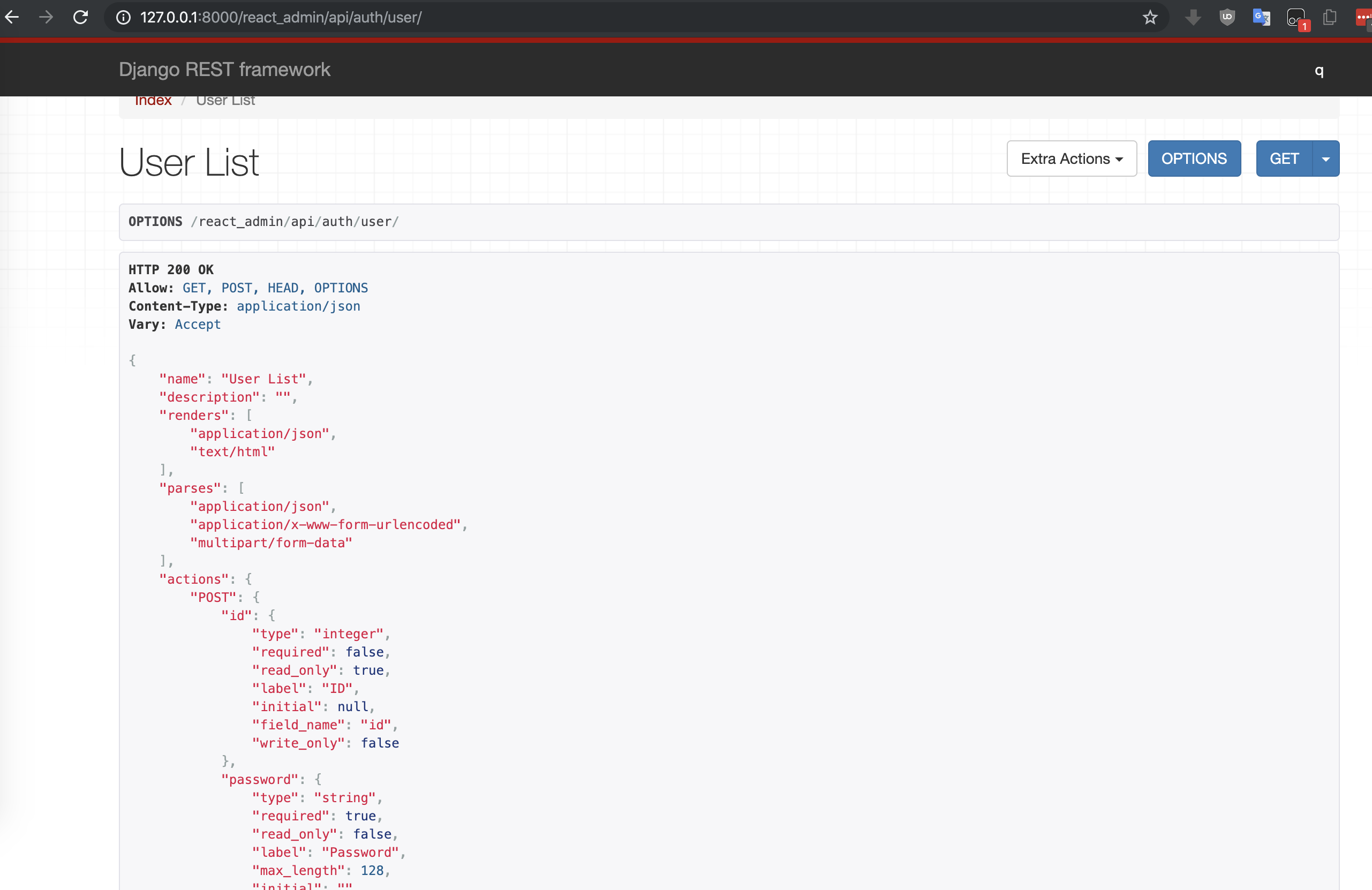Click the OPTIONS request path box

[728, 222]
